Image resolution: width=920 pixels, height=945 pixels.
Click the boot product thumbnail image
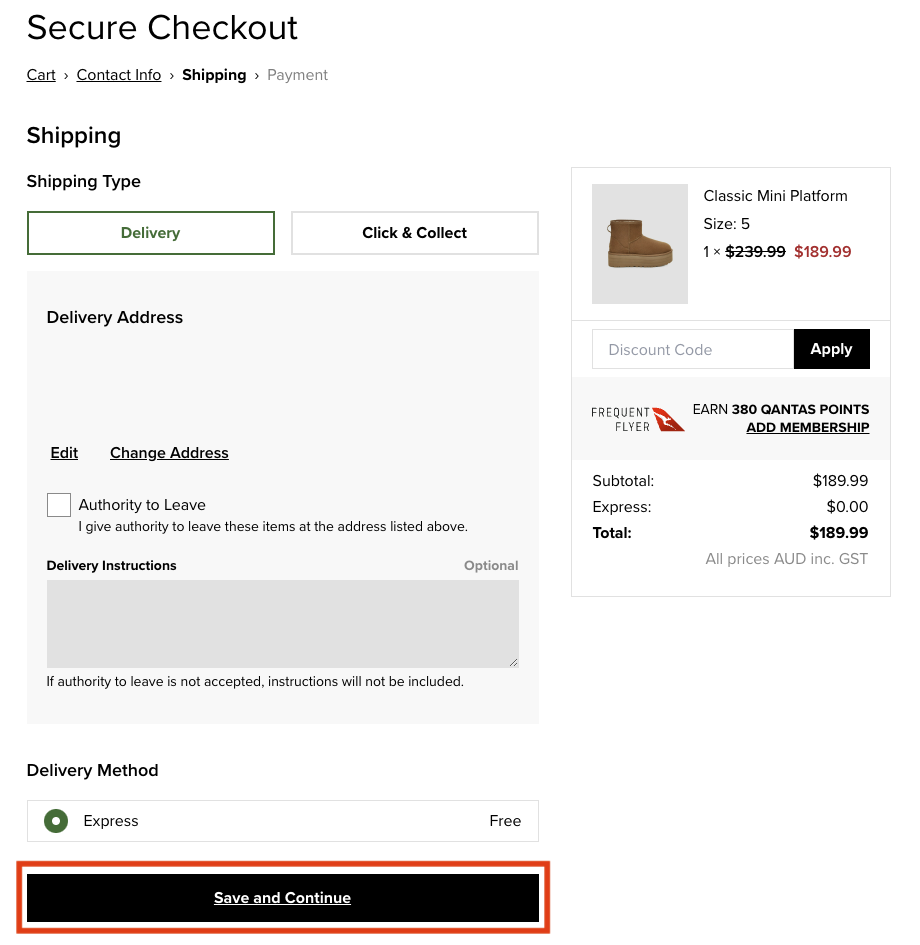pyautogui.click(x=640, y=244)
